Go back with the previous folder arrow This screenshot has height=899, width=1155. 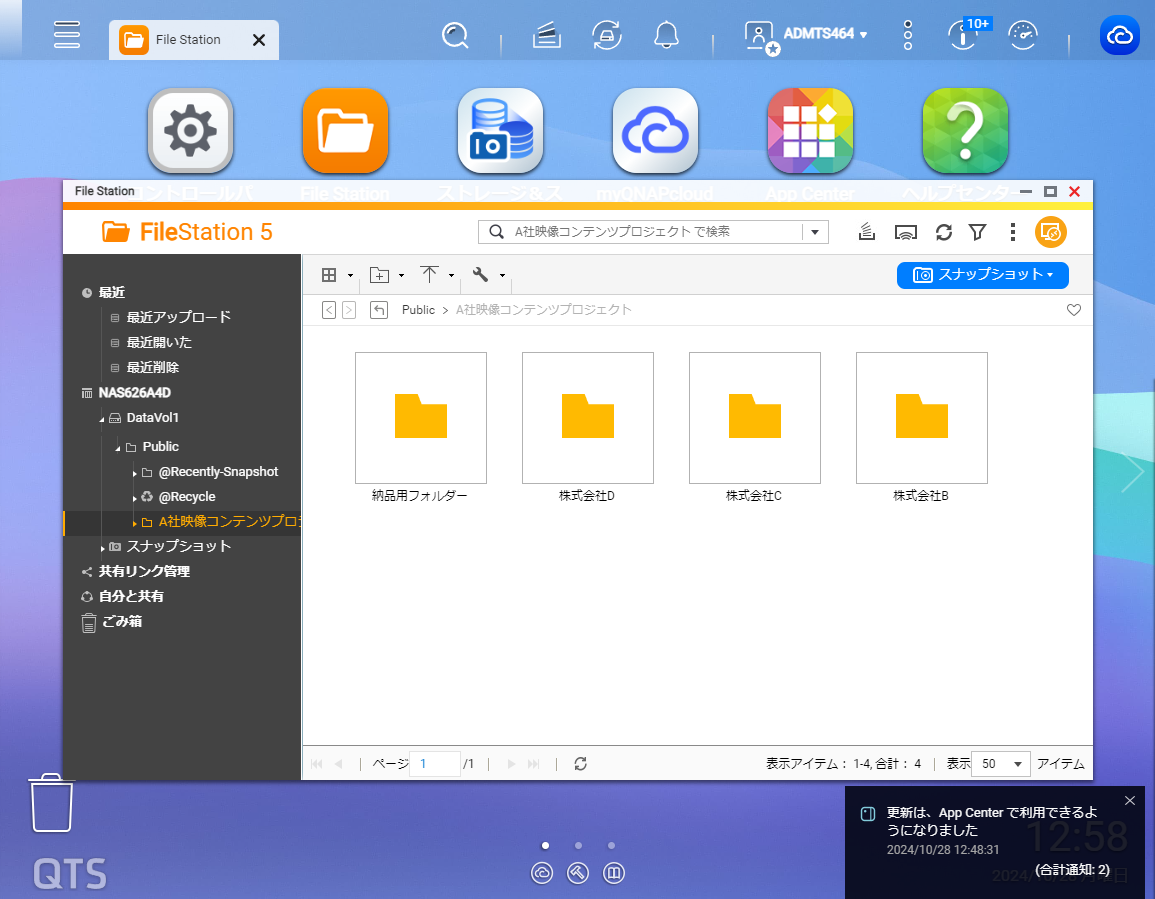click(x=329, y=310)
